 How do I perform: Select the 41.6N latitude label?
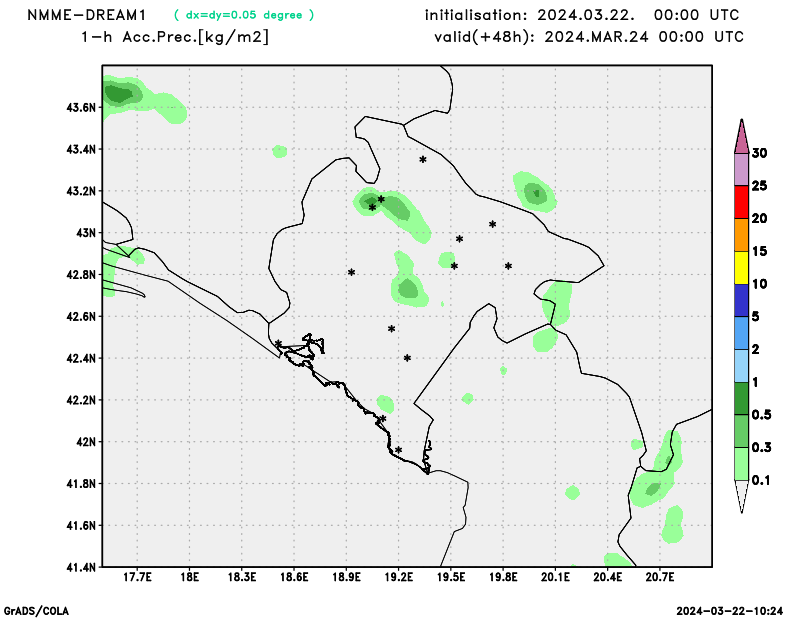click(x=81, y=525)
